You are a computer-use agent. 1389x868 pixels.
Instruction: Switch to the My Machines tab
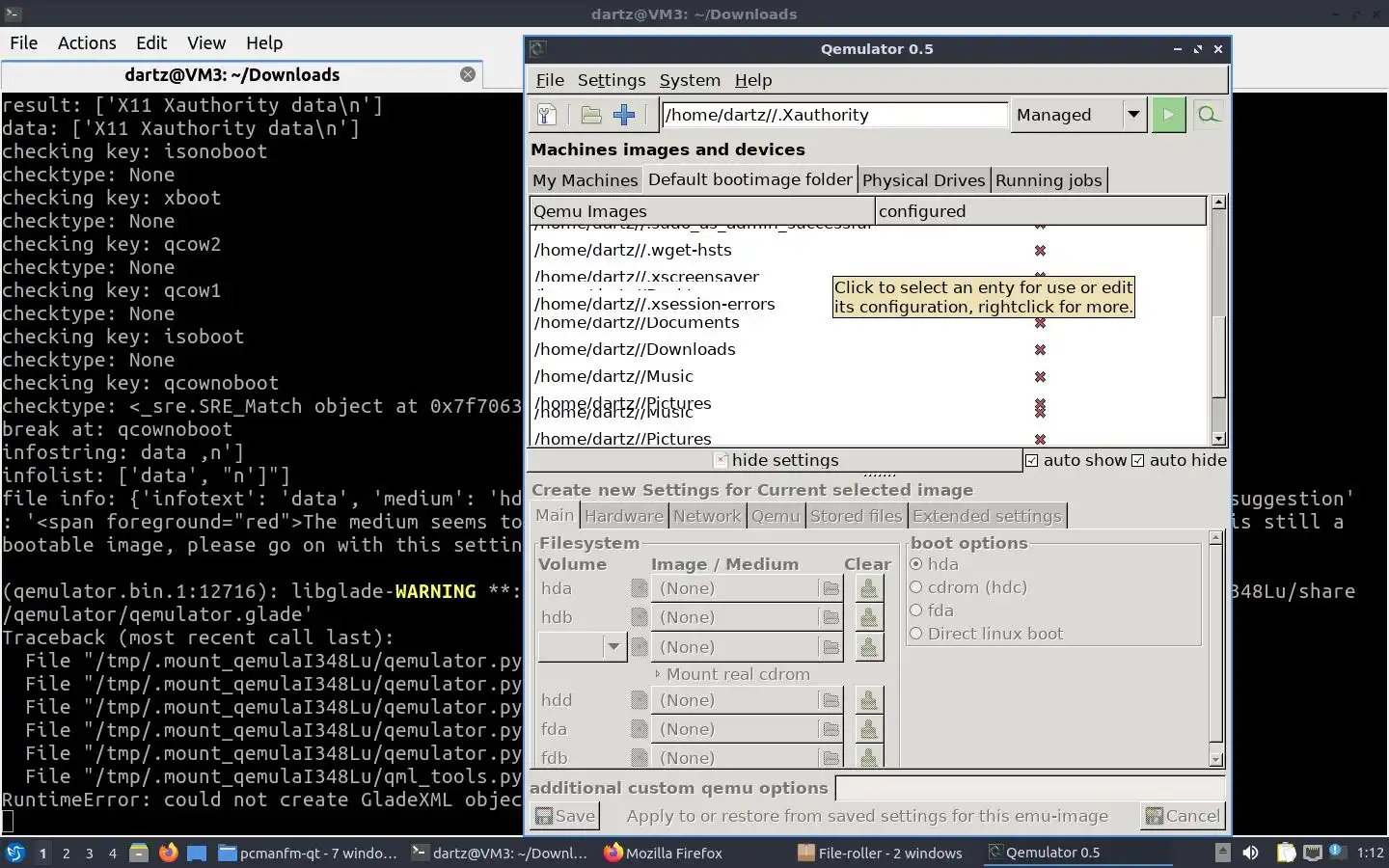[x=585, y=180]
